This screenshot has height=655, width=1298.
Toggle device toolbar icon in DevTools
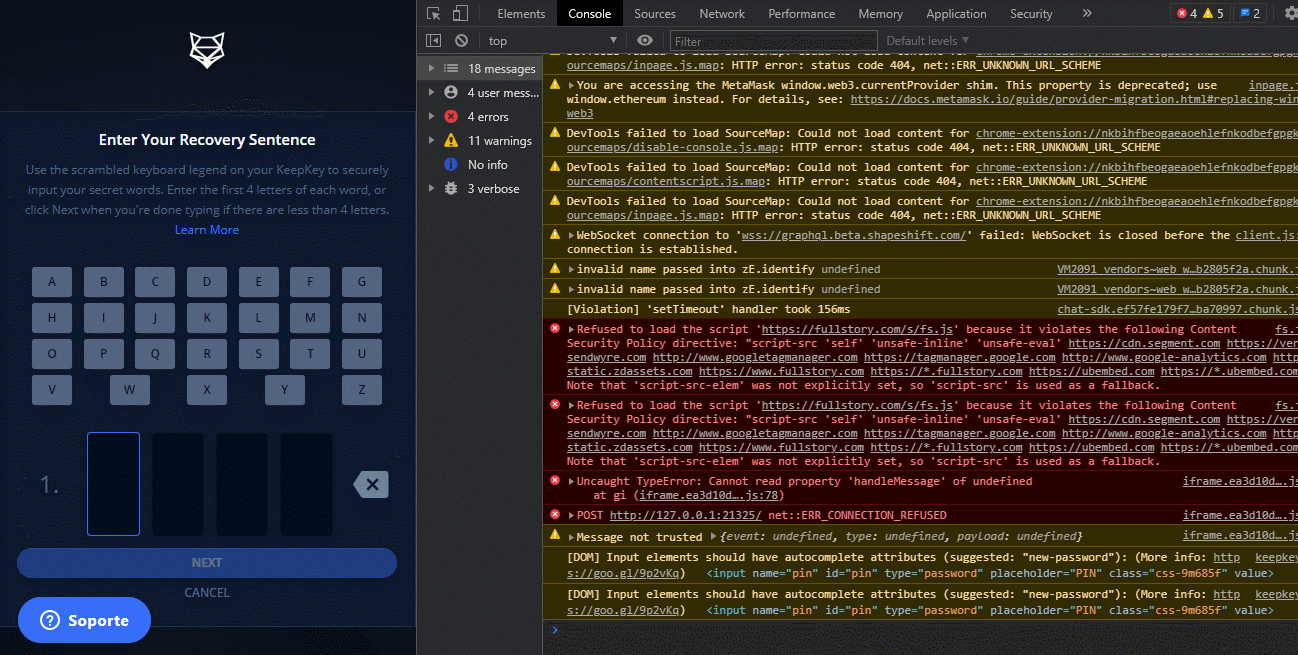[x=460, y=13]
